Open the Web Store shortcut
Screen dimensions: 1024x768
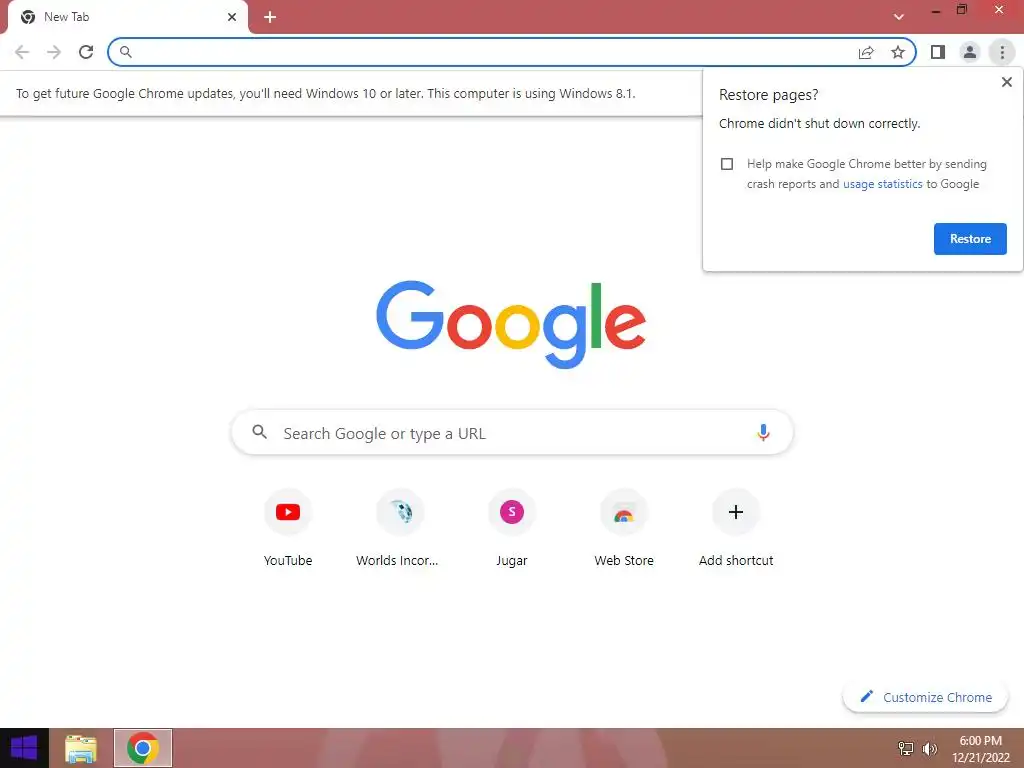coord(624,529)
